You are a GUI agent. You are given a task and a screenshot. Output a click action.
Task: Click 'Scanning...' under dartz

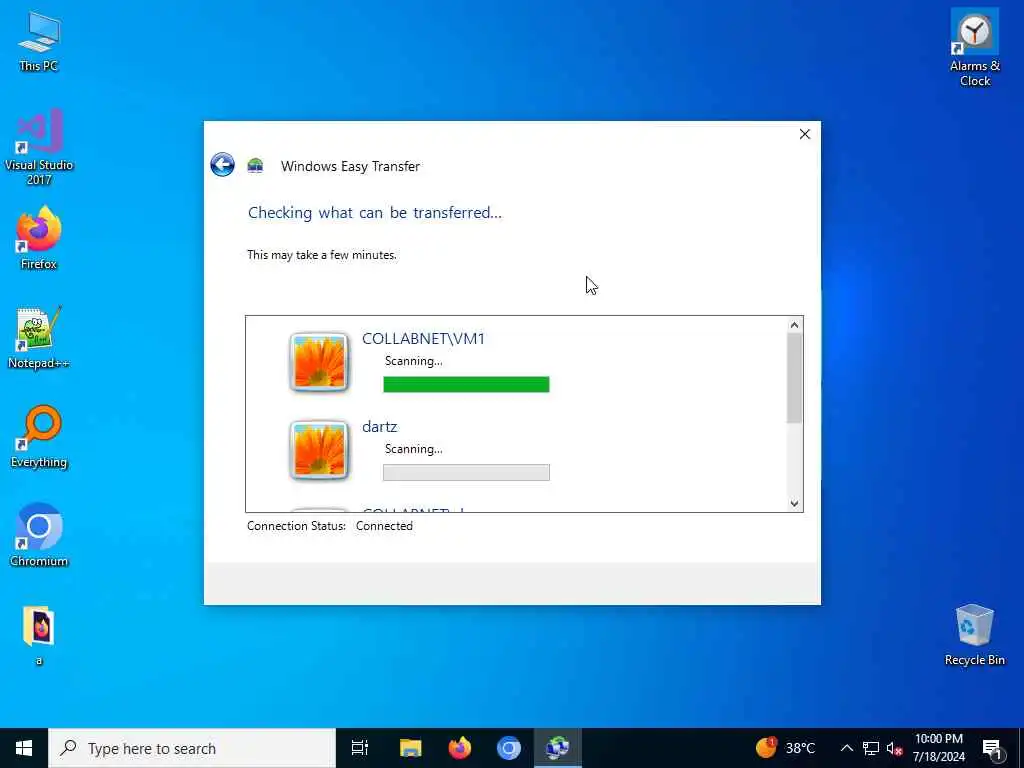413,449
